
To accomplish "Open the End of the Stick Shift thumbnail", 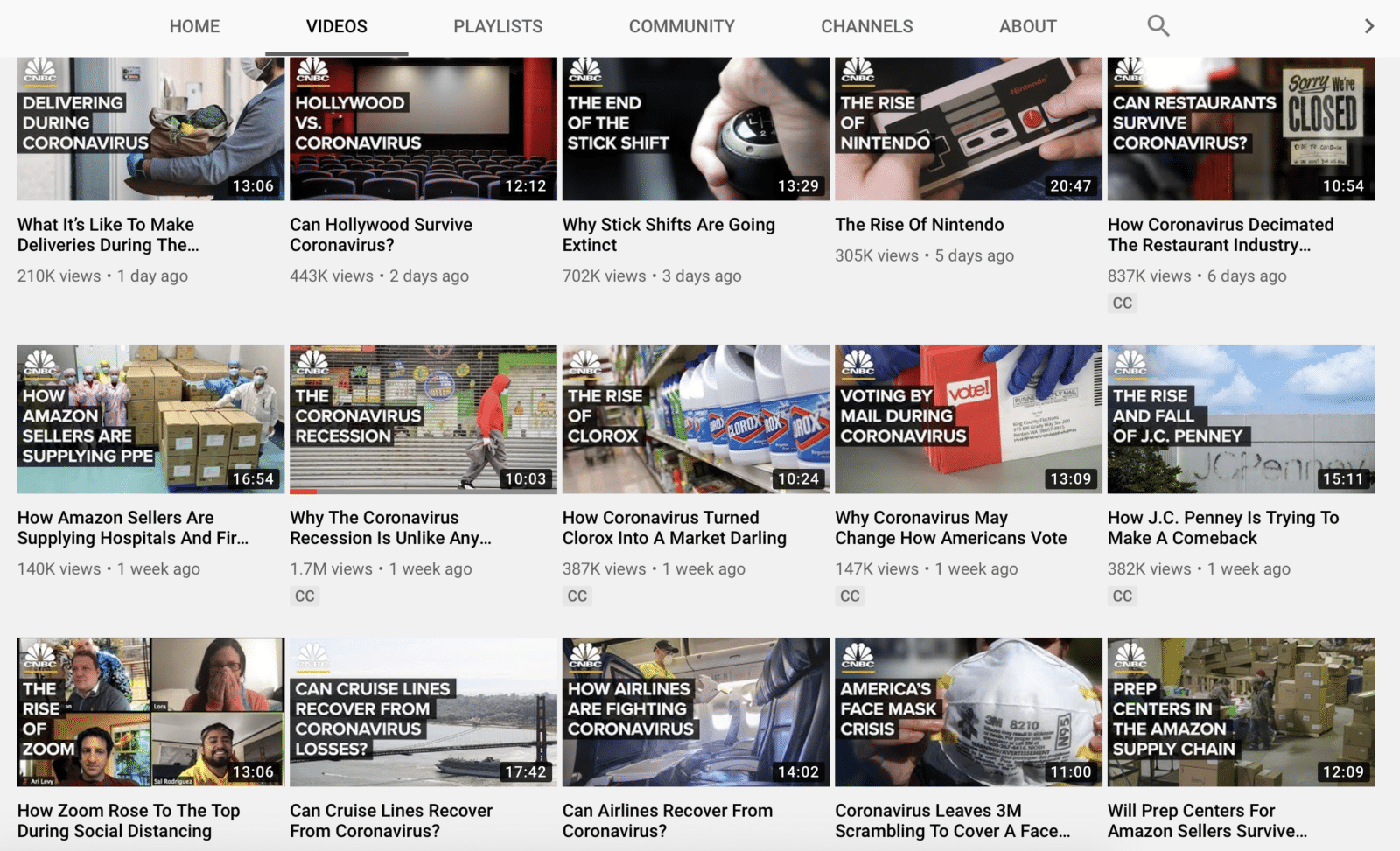I will tap(696, 129).
